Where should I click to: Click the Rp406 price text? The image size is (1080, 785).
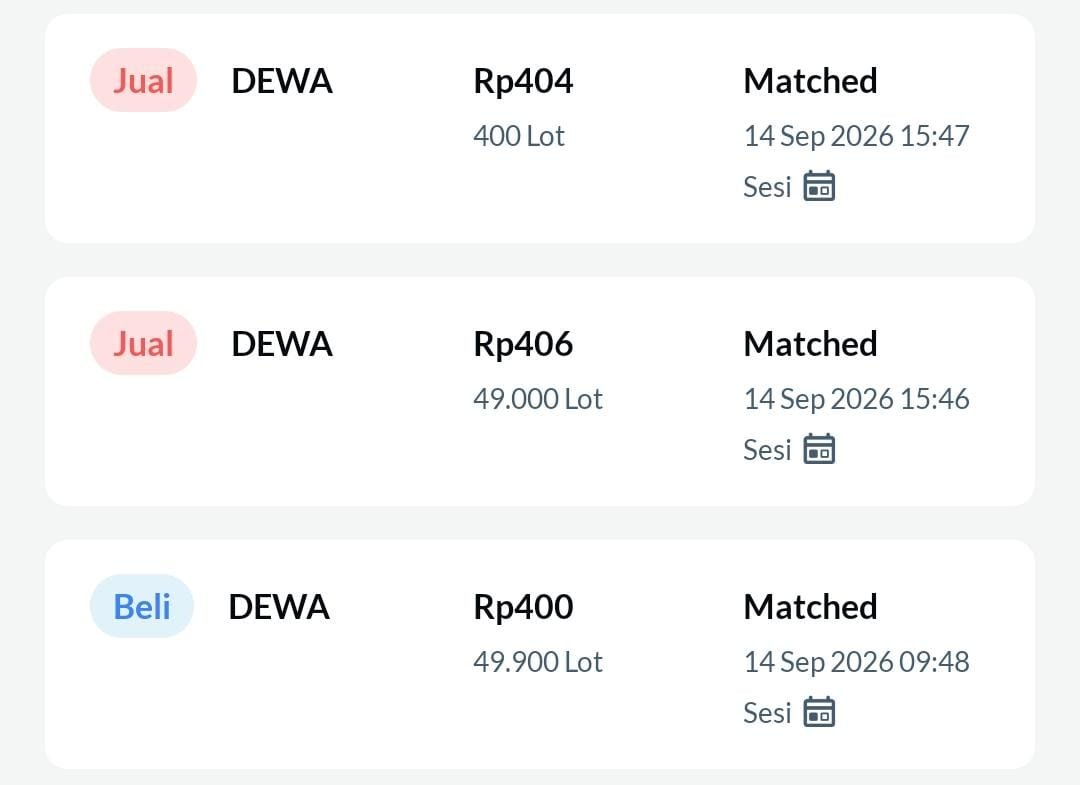point(523,345)
